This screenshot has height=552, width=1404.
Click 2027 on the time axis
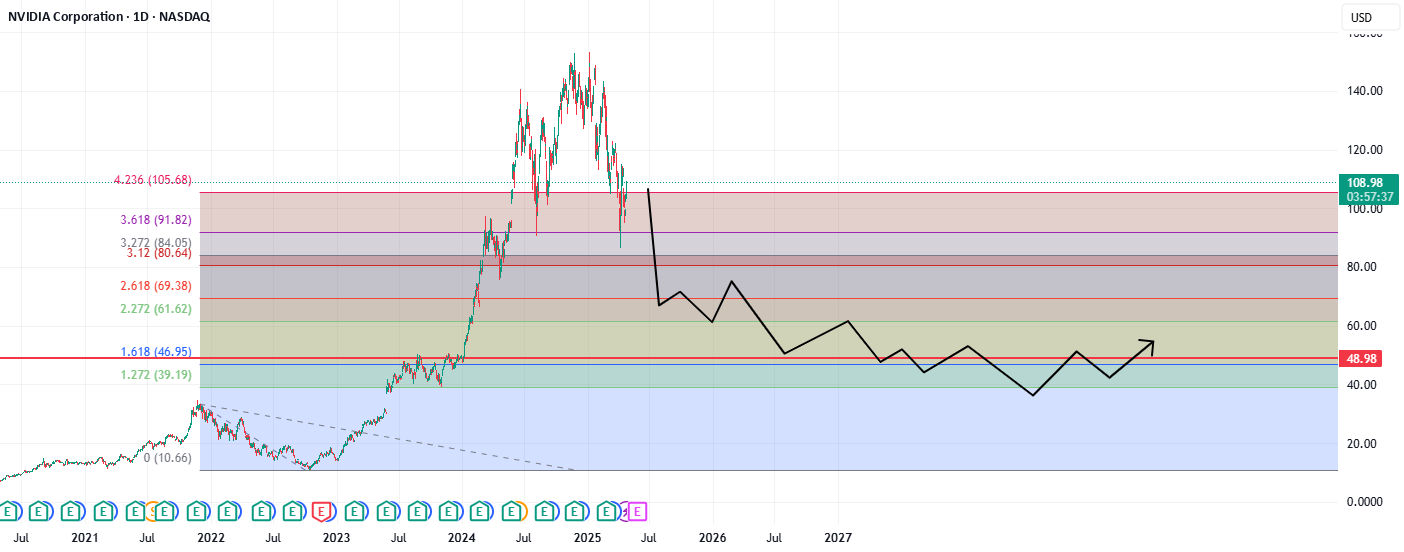tap(838, 538)
